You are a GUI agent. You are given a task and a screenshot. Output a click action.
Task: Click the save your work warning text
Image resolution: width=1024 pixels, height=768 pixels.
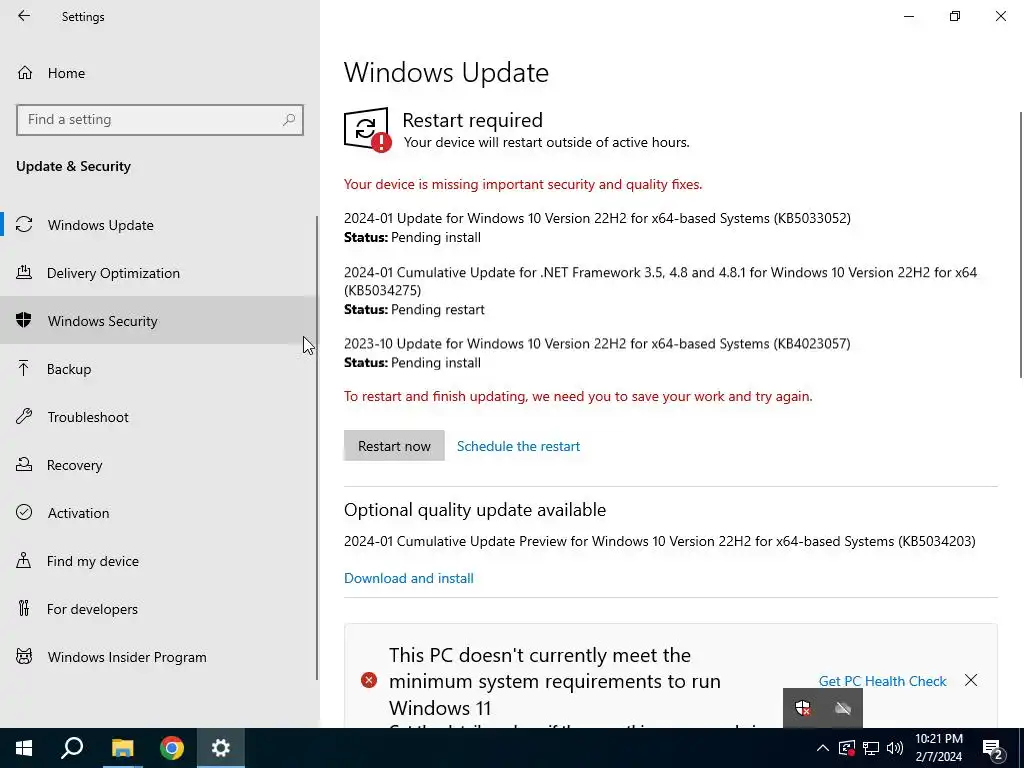[x=578, y=396]
